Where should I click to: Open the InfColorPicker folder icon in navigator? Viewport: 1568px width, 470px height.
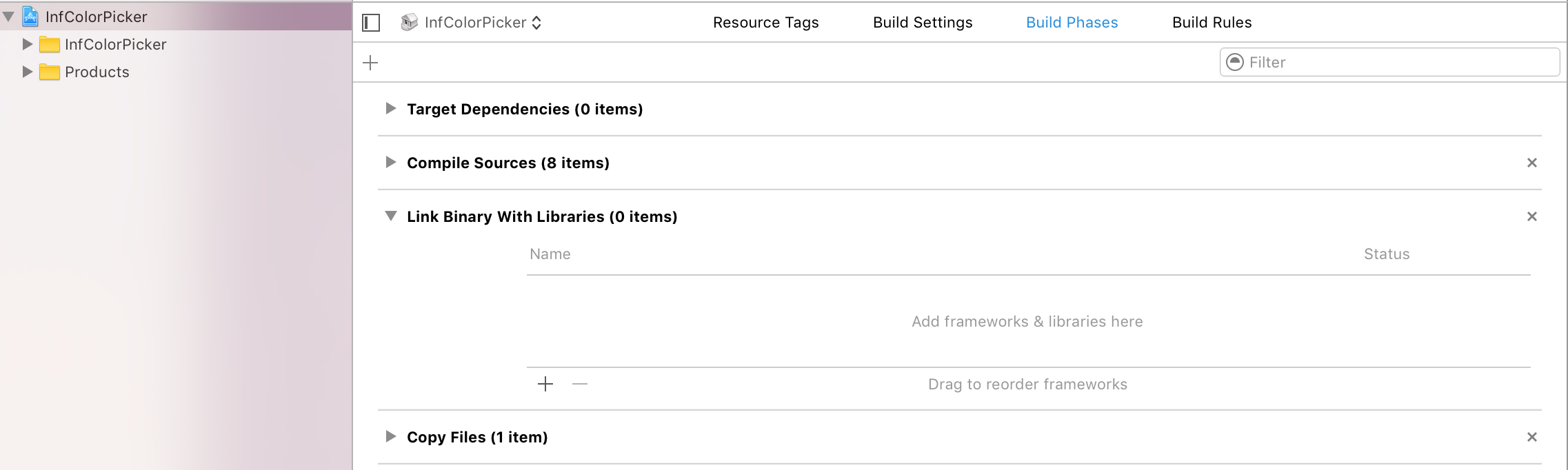pos(50,44)
